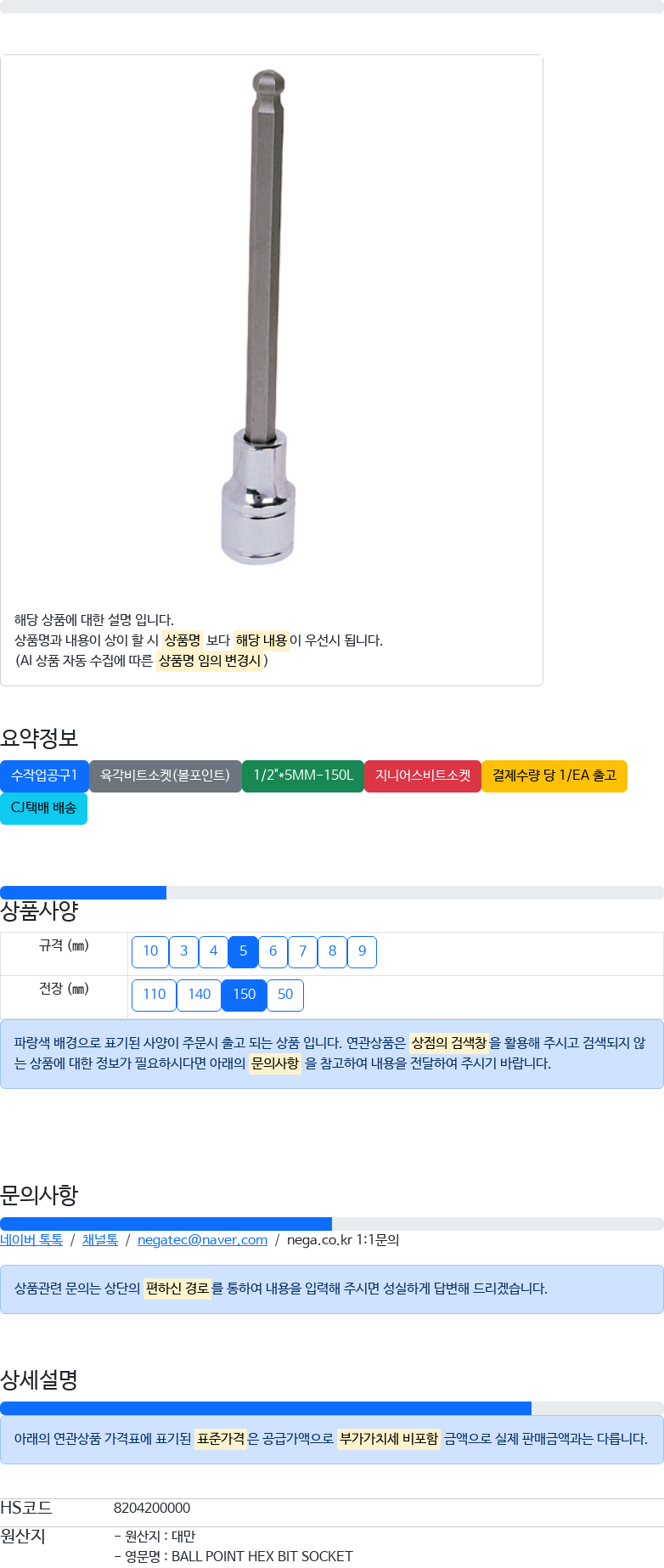The width and height of the screenshot is (664, 1568).
Task: Open the 채널톡 chat link
Action: click(100, 1240)
